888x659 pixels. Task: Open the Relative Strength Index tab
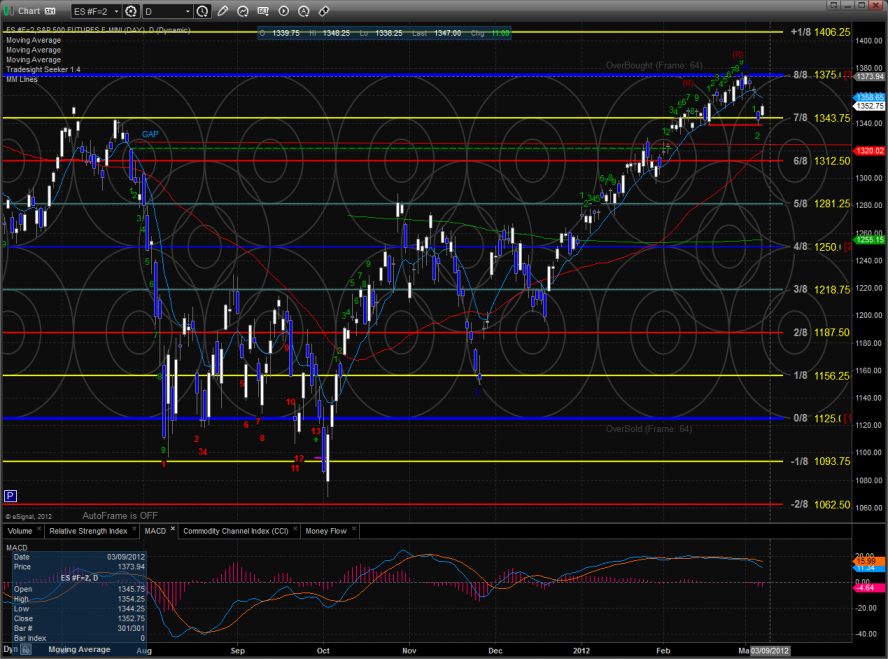click(88, 530)
